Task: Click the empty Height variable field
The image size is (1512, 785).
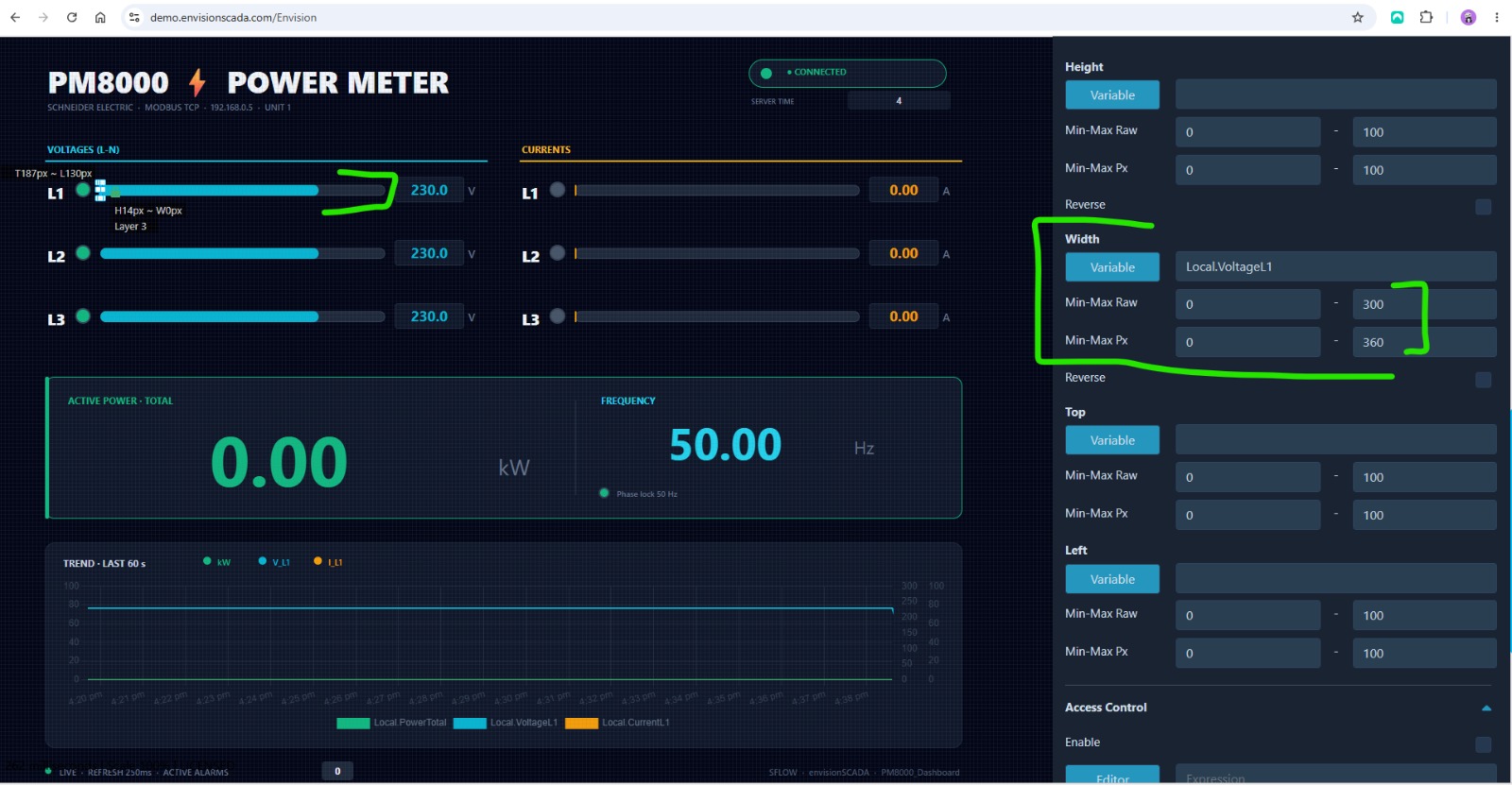Action: tap(1336, 94)
